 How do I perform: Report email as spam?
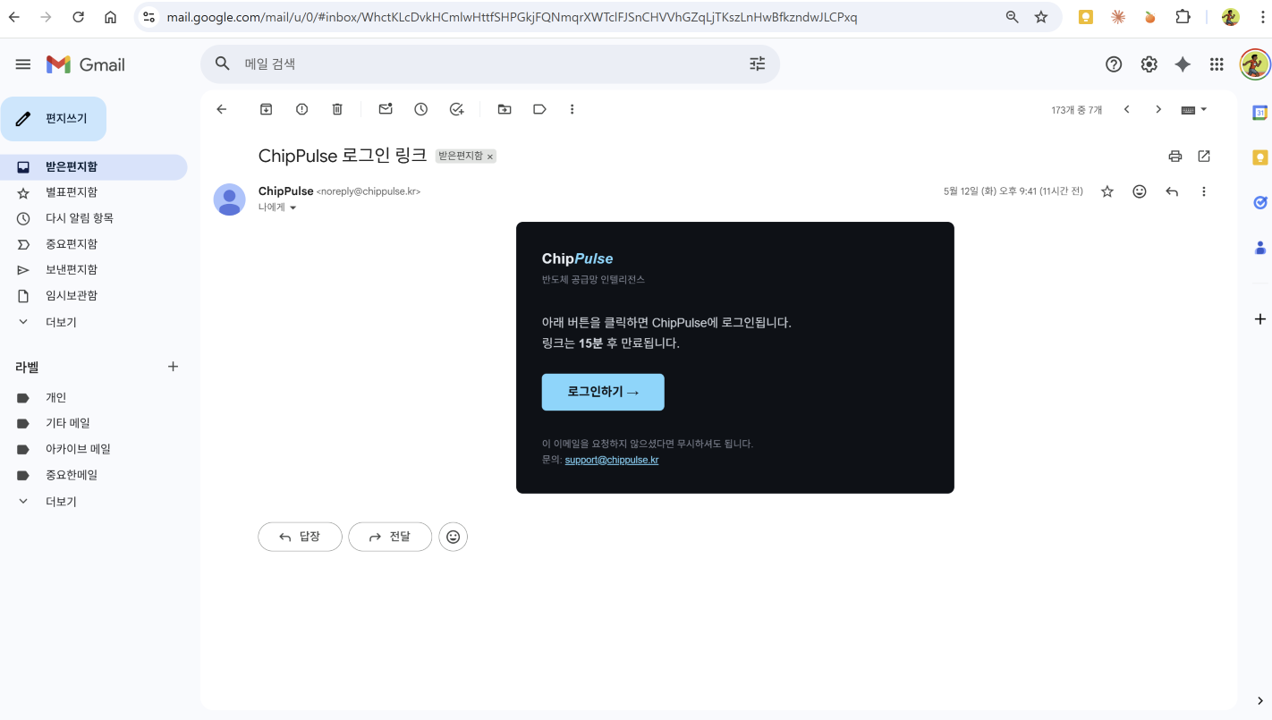pyautogui.click(x=302, y=109)
